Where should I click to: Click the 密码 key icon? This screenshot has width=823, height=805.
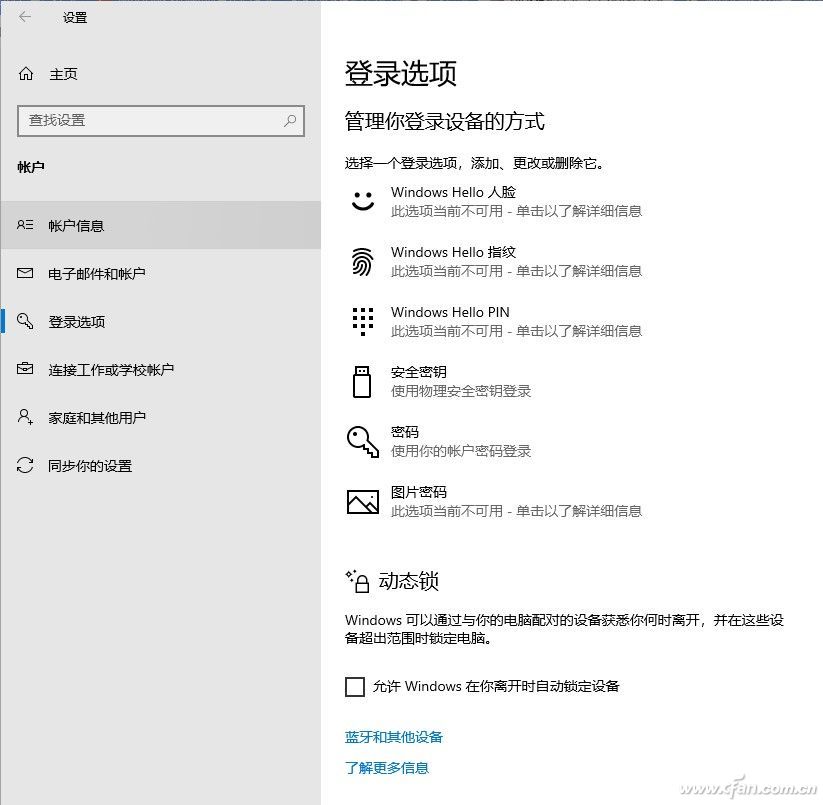(363, 441)
